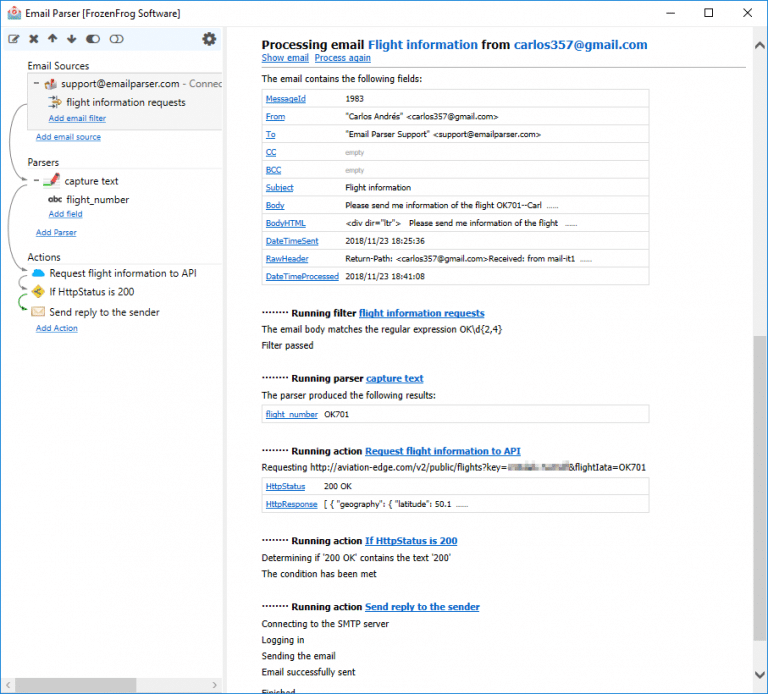
Task: Click Add Action link
Action: point(56,328)
